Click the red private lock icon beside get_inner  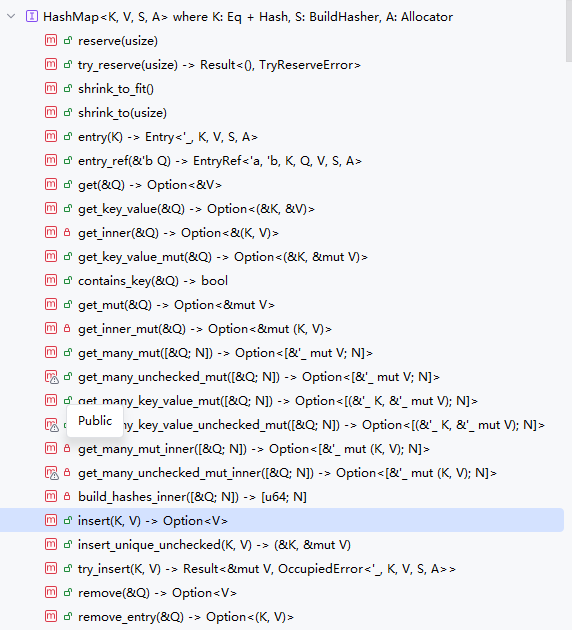(67, 233)
